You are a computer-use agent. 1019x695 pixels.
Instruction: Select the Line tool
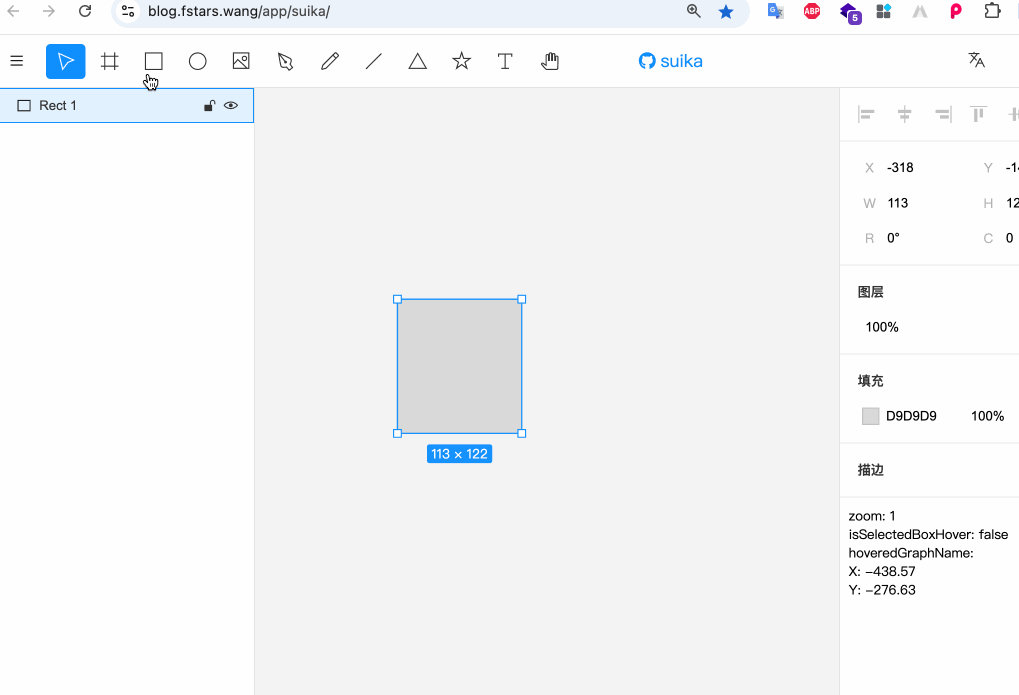374,61
